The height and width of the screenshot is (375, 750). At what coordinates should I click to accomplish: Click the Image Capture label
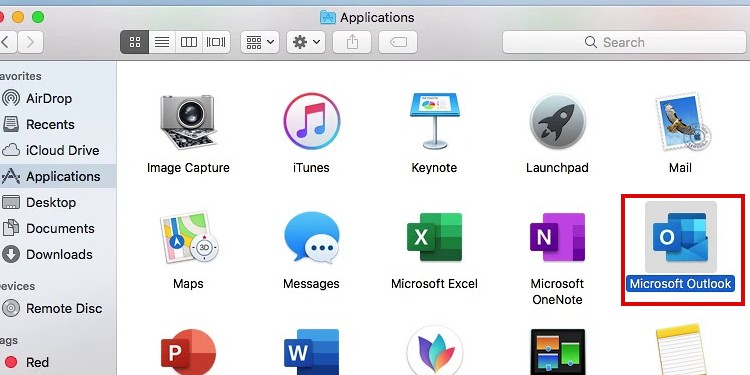pyautogui.click(x=188, y=168)
